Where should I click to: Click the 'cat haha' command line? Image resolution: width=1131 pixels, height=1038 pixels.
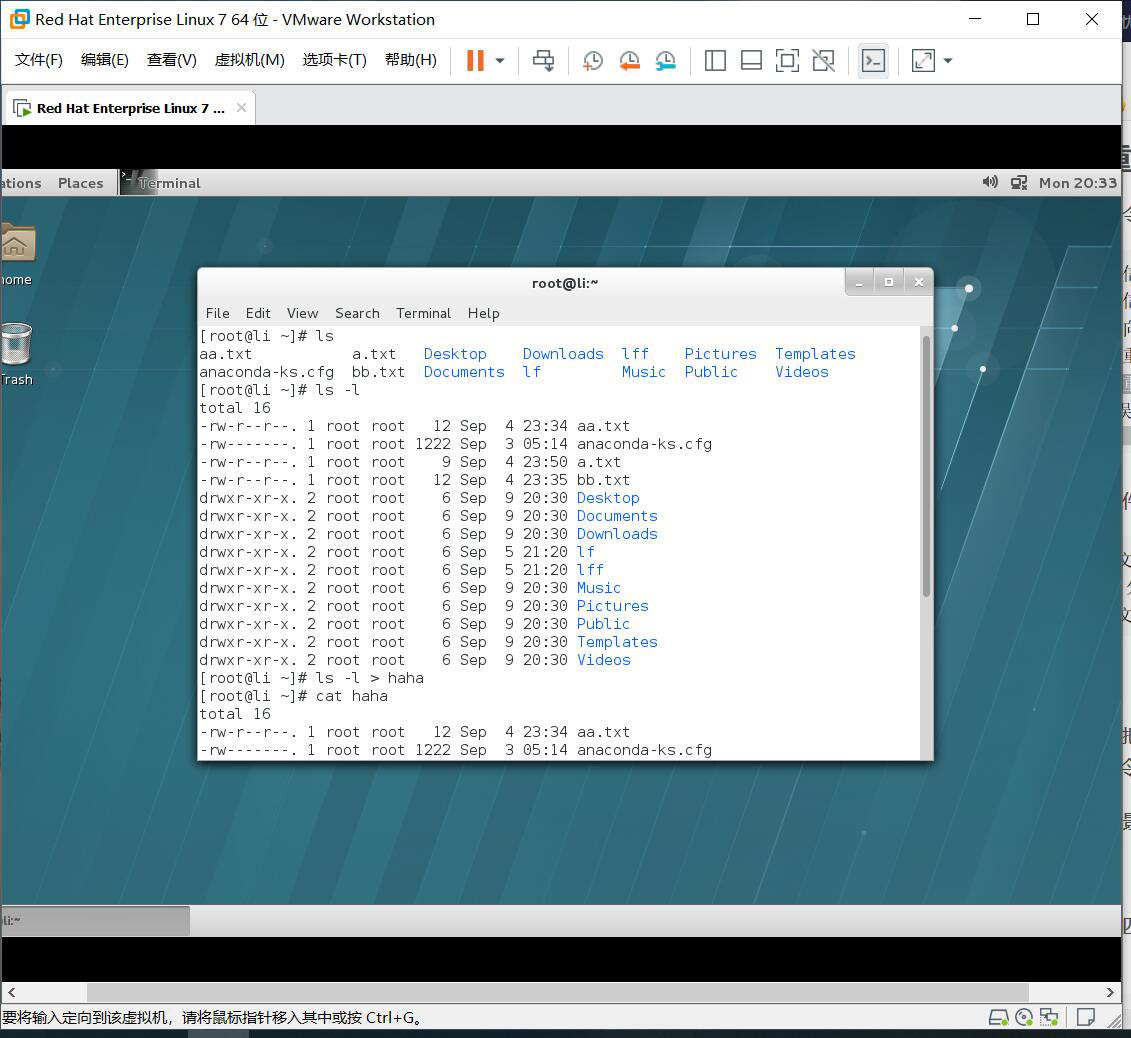[x=294, y=696]
